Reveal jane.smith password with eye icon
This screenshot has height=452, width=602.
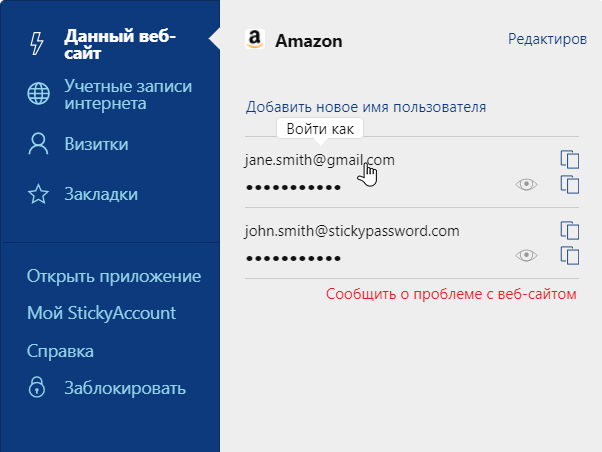[x=526, y=185]
